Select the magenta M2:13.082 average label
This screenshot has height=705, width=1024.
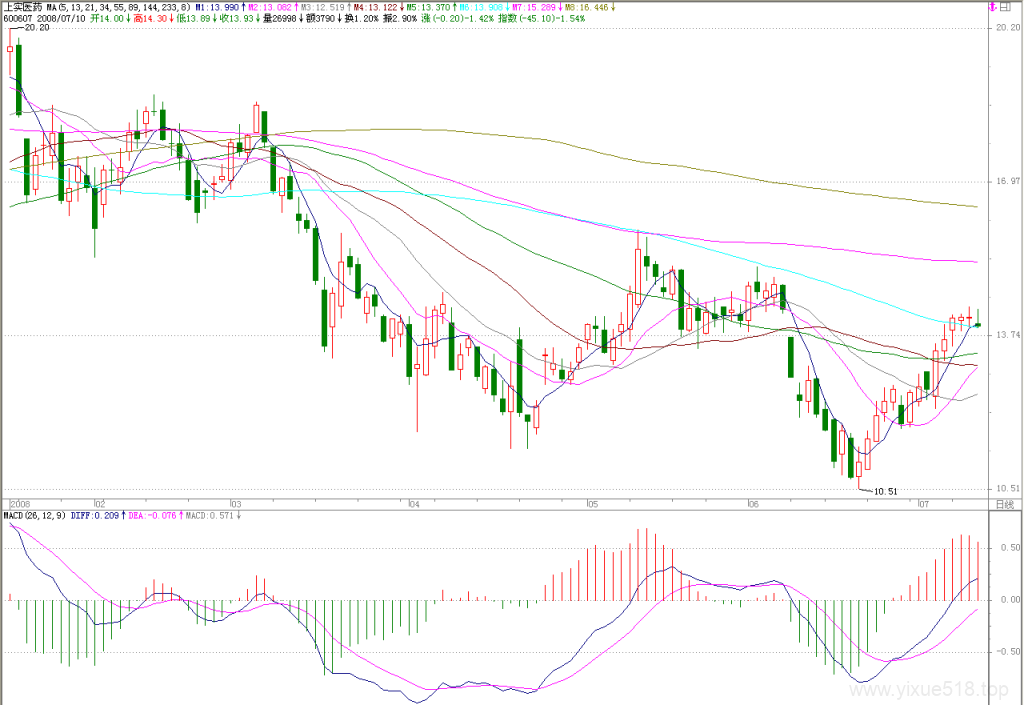[x=272, y=7]
